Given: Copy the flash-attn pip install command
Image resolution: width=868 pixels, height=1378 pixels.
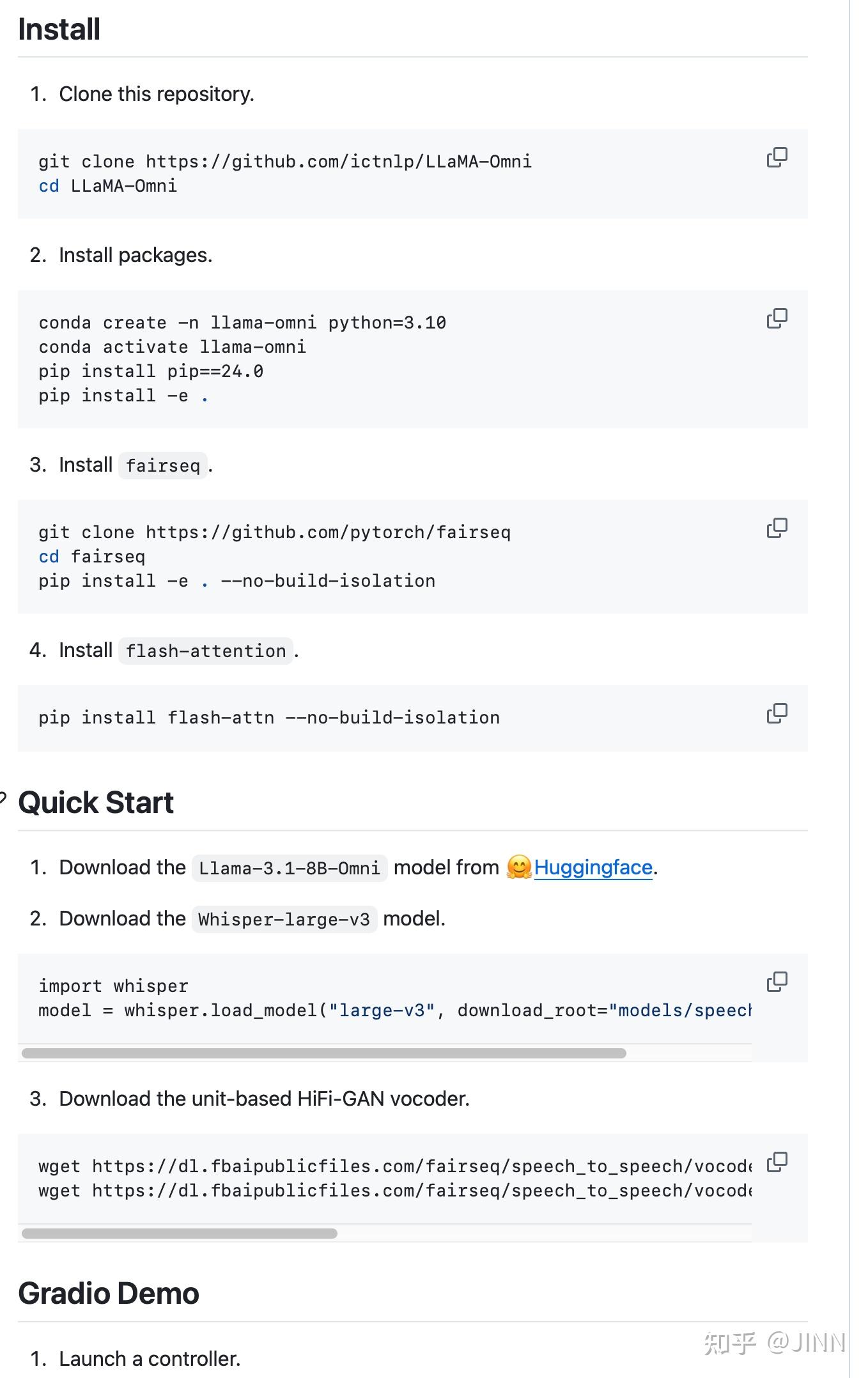Looking at the screenshot, I should (777, 713).
